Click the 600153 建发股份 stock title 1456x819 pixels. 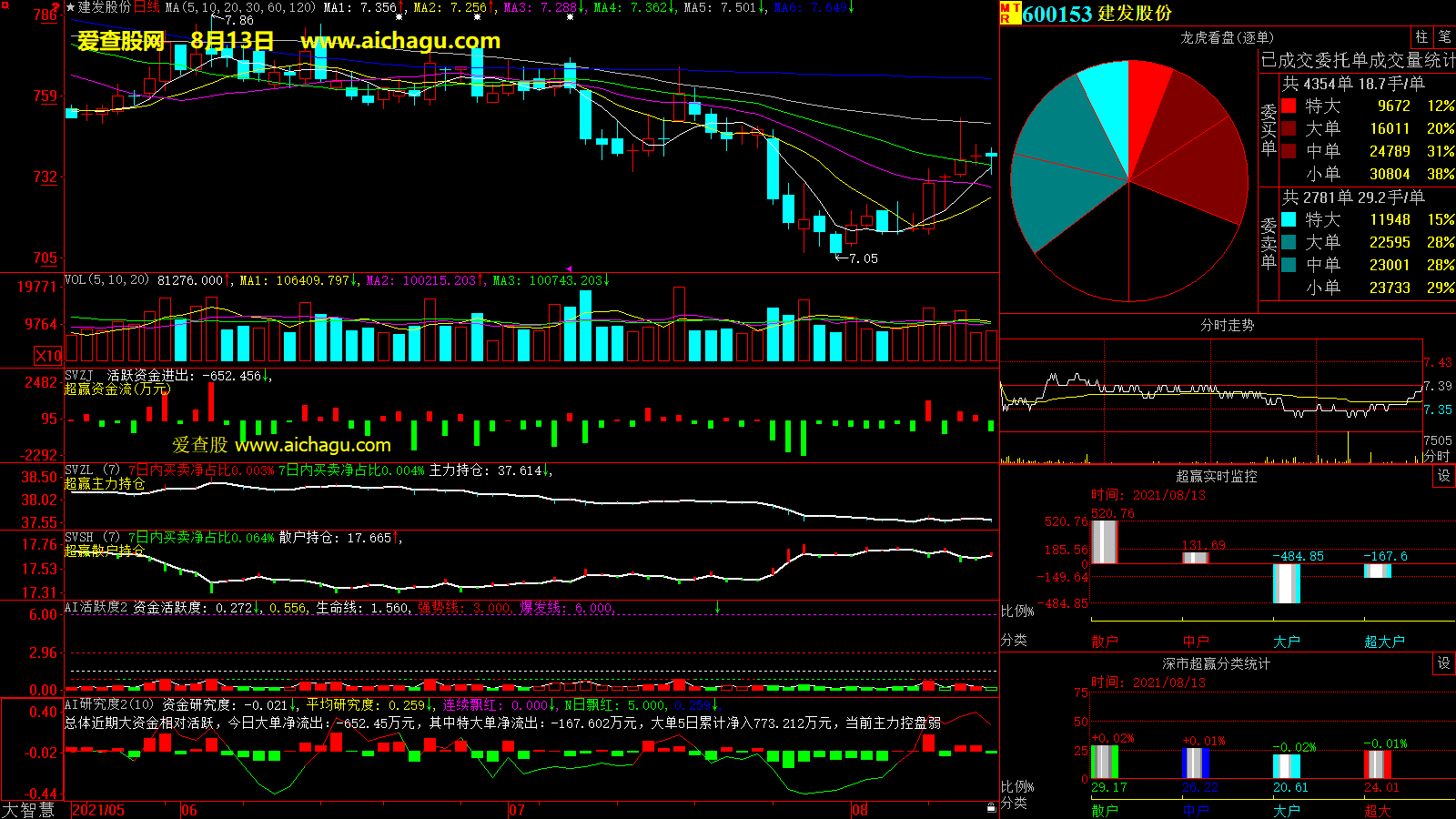coord(1097,14)
